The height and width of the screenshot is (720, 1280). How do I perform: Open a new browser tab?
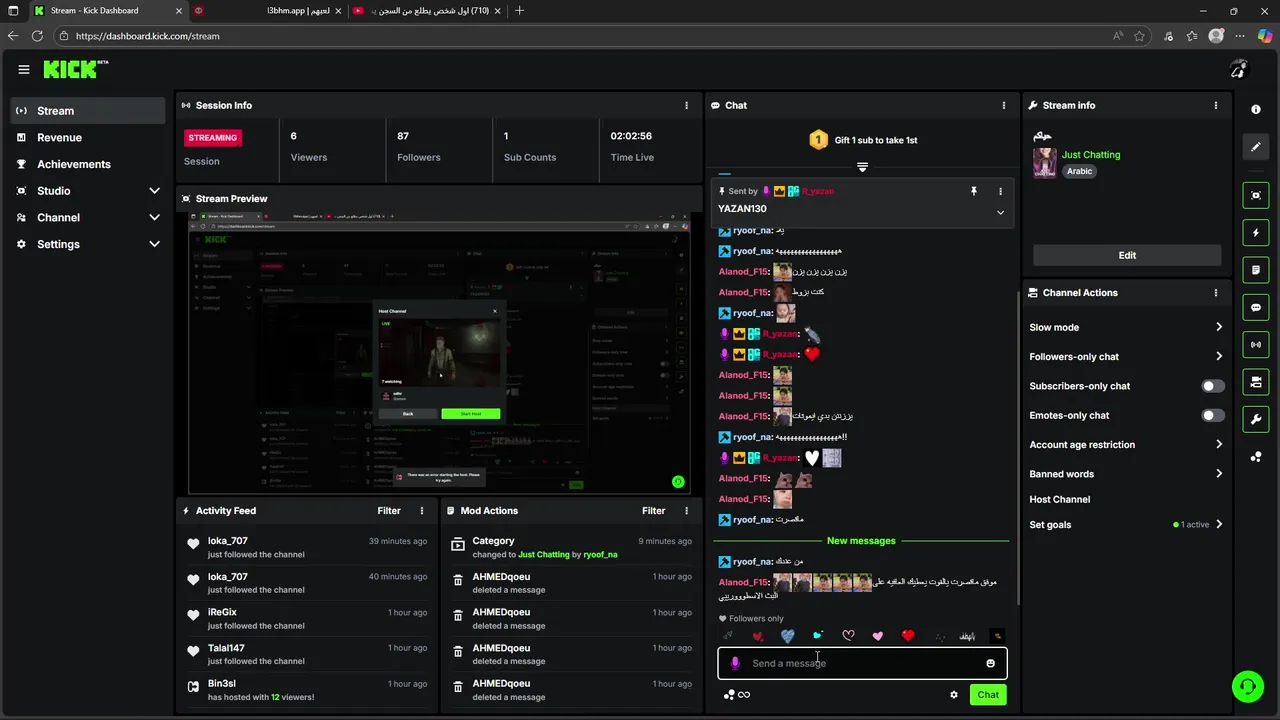pos(519,11)
